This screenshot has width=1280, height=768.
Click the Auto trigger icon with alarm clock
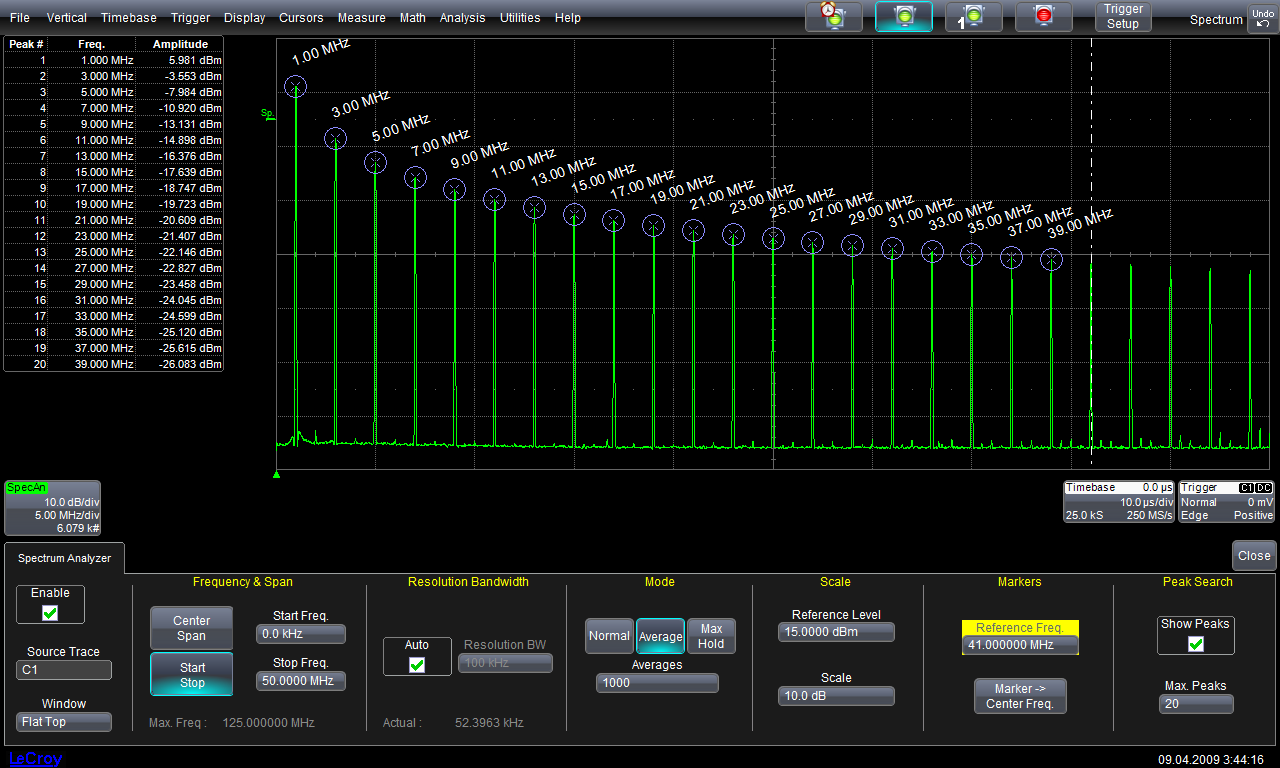click(833, 17)
